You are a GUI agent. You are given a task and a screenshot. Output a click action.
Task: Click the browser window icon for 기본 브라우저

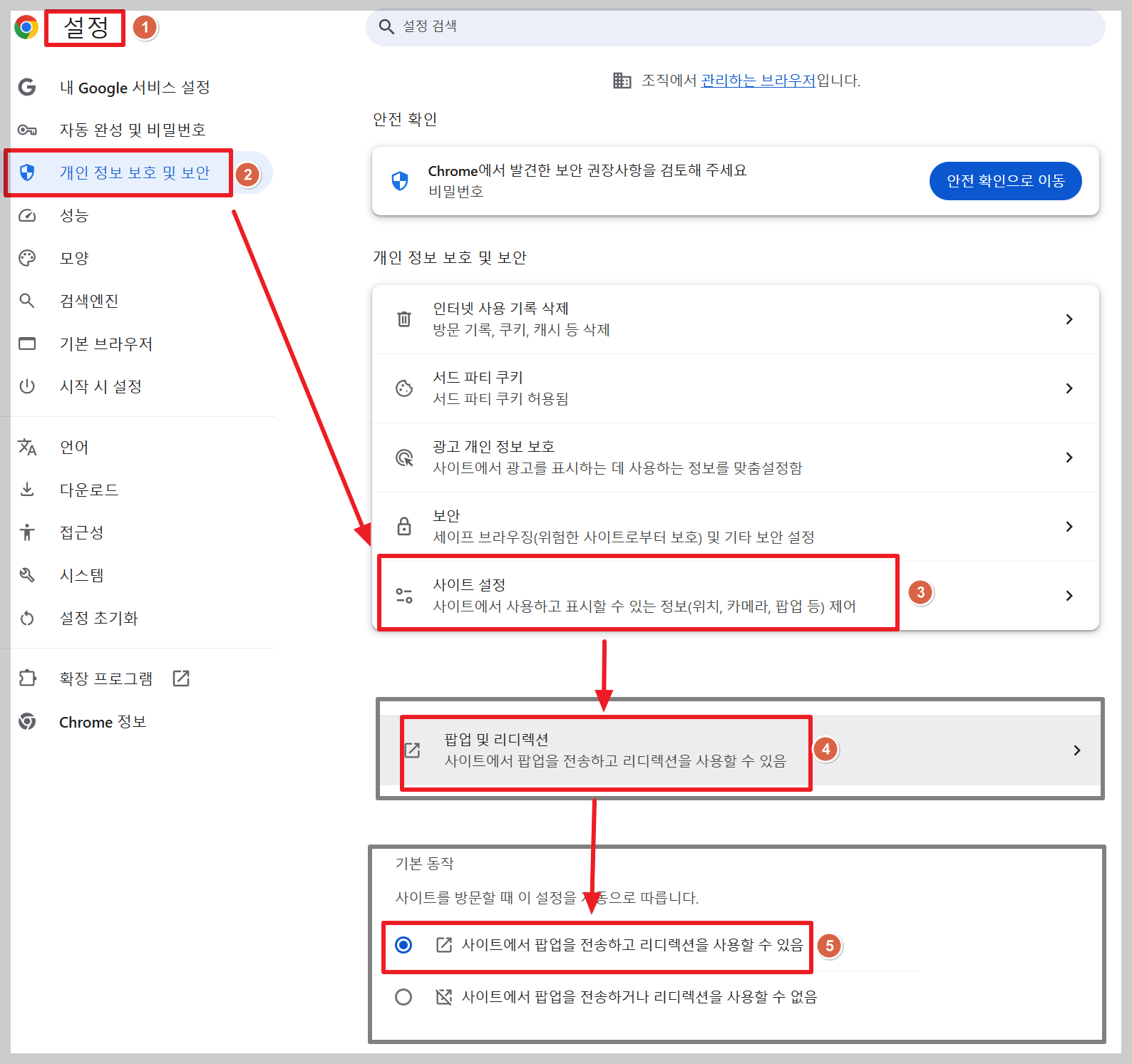[27, 344]
